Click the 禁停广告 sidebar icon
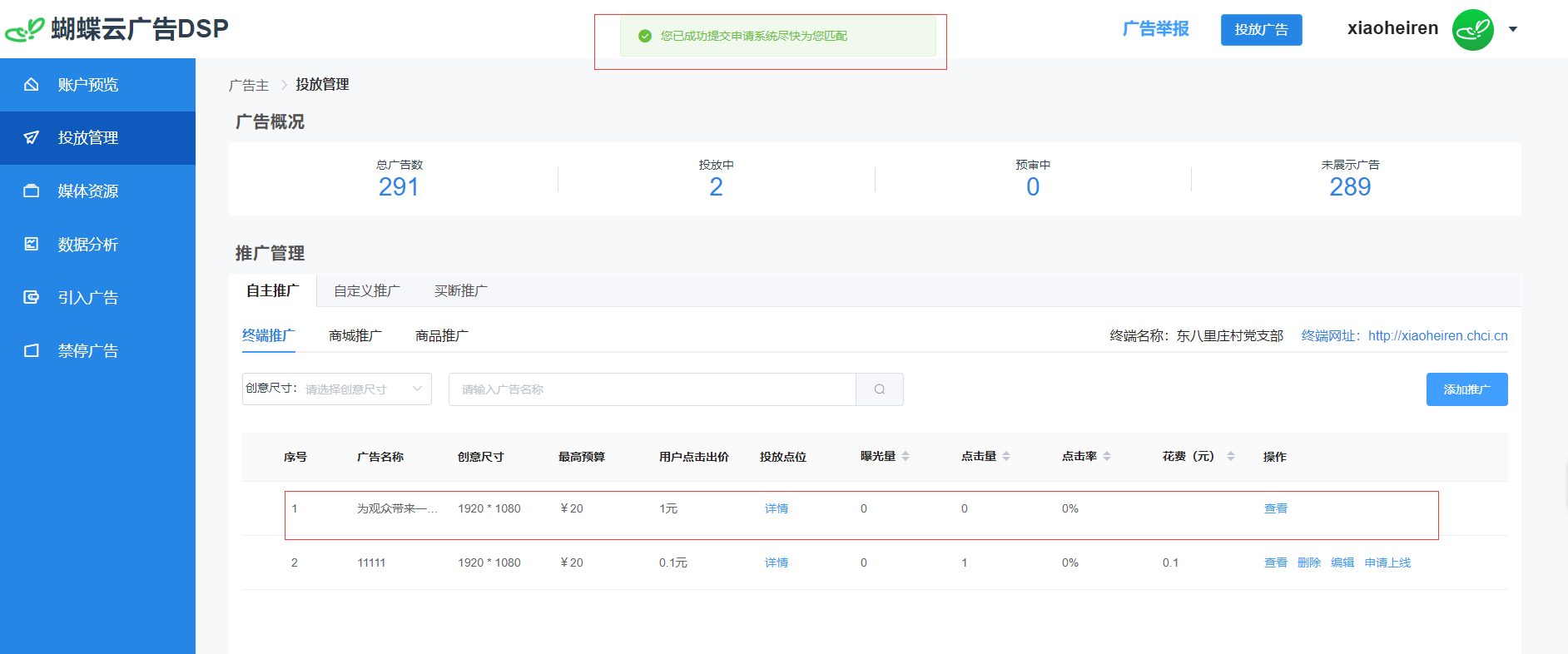Viewport: 1568px width, 654px height. 32,350
